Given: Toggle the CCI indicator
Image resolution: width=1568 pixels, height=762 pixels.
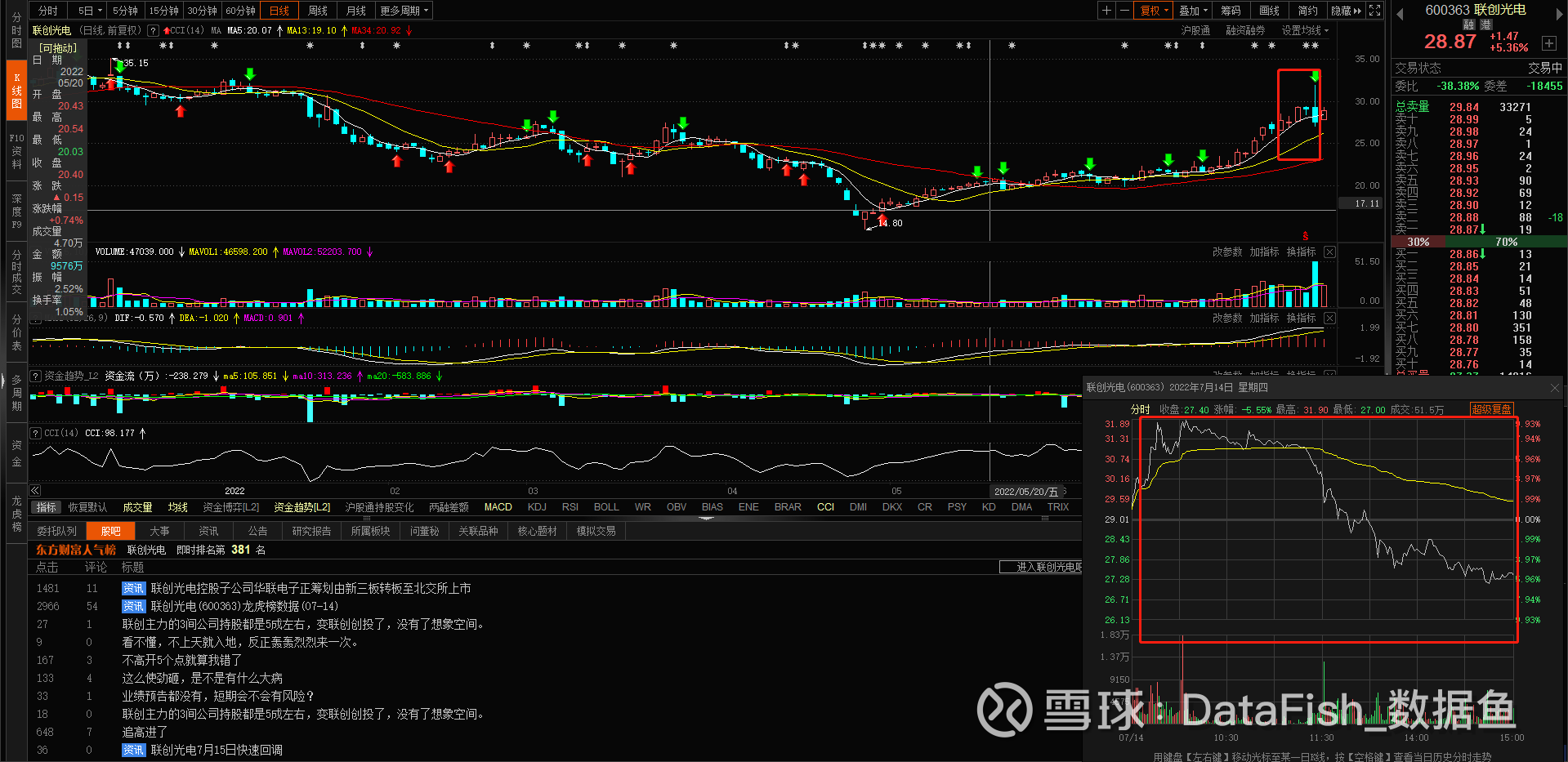Looking at the screenshot, I should pyautogui.click(x=825, y=507).
